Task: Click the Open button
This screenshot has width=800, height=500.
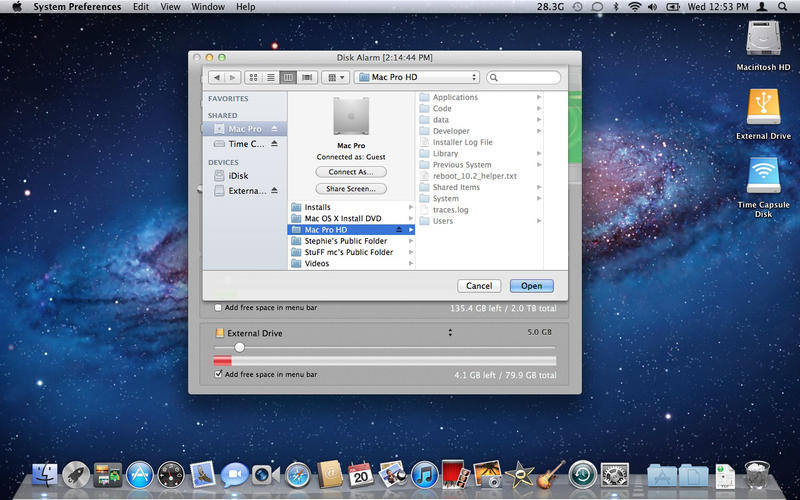Action: point(532,286)
